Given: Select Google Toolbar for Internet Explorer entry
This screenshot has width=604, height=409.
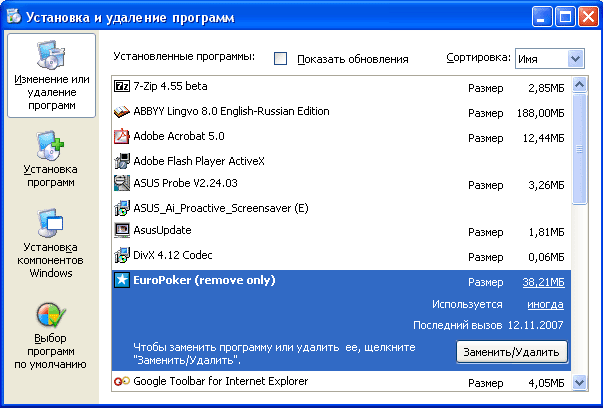Looking at the screenshot, I should point(341,382).
